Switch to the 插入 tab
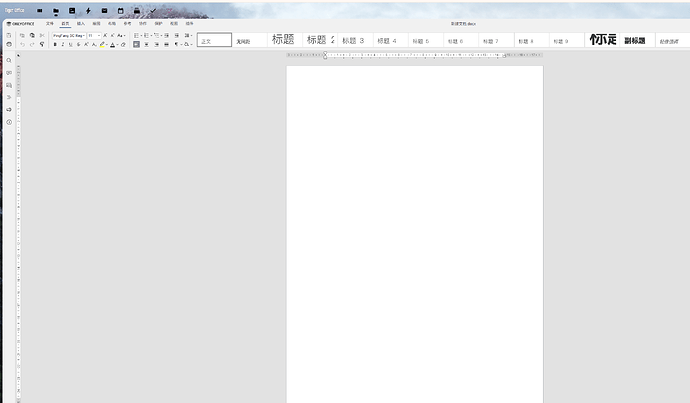The width and height of the screenshot is (690, 403). [80, 22]
